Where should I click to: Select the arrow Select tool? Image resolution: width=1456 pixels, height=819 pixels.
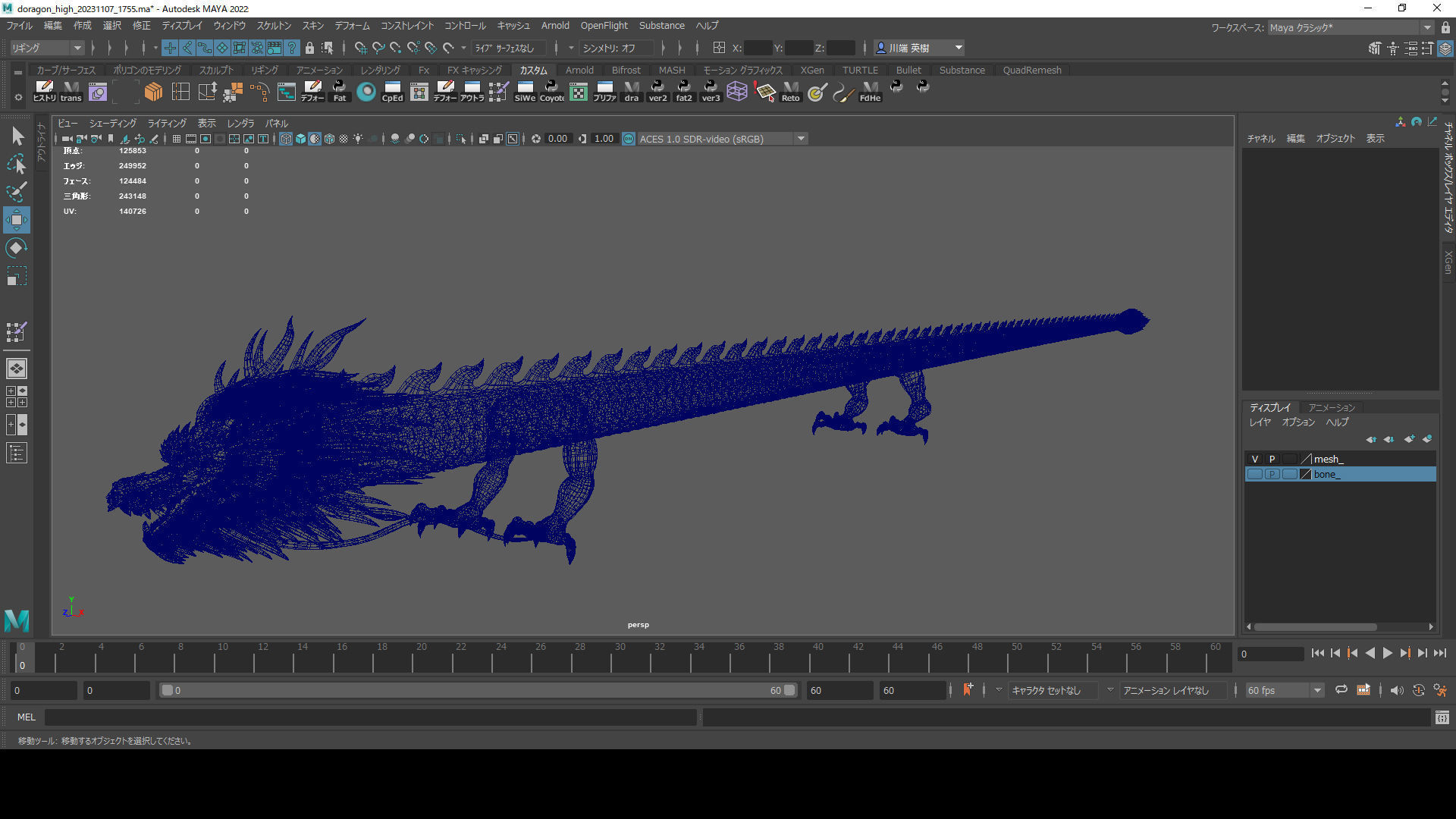17,136
